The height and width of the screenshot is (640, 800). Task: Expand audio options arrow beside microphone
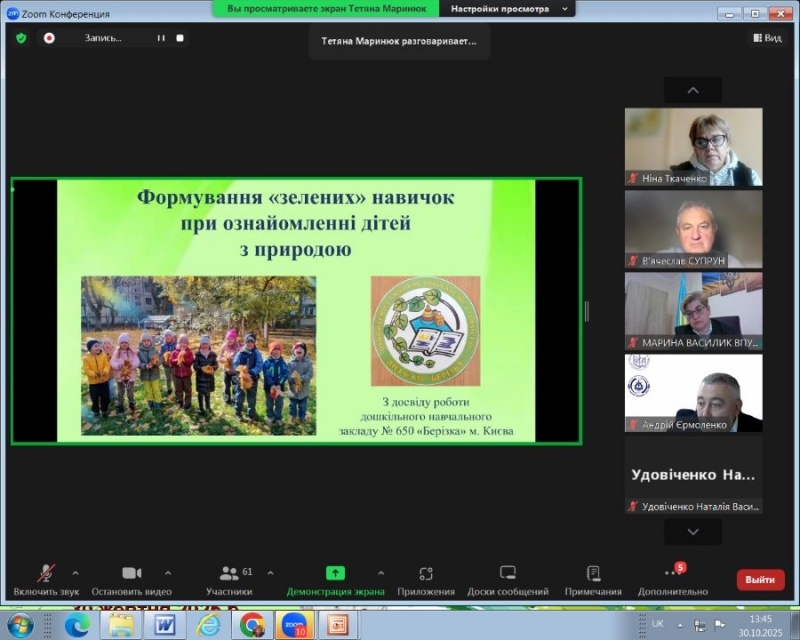coord(75,573)
